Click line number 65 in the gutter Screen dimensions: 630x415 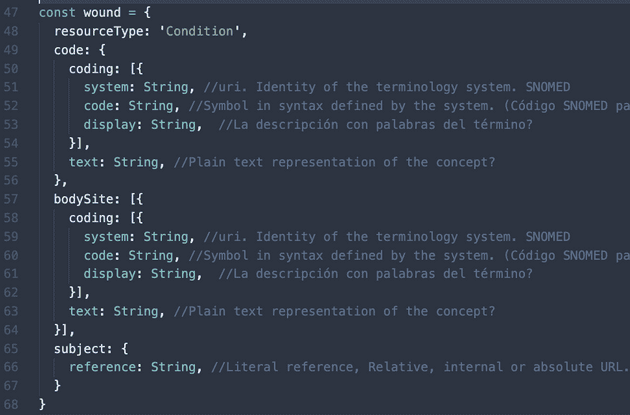11,349
